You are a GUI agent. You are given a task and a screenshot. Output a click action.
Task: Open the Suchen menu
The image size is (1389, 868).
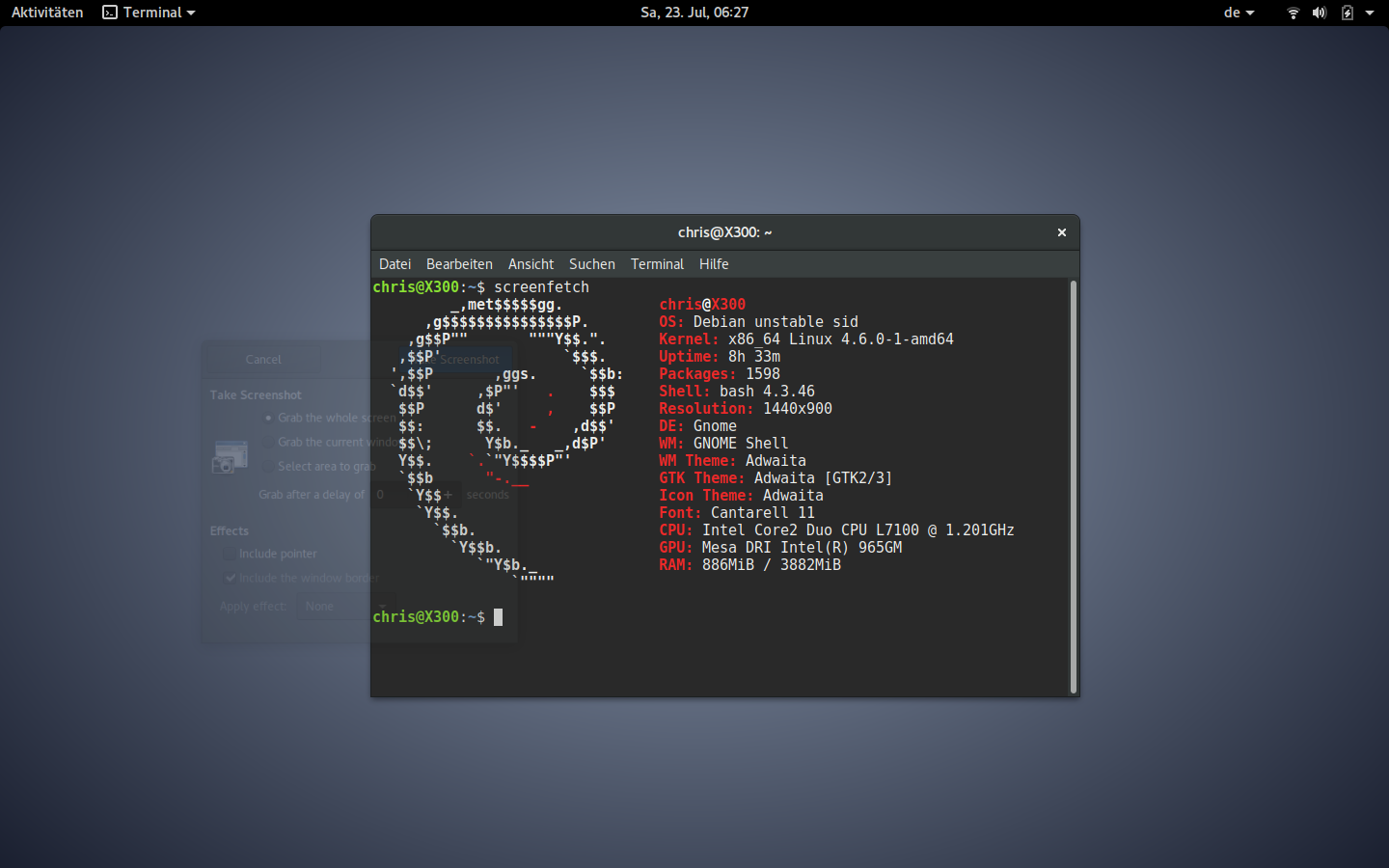[x=591, y=264]
